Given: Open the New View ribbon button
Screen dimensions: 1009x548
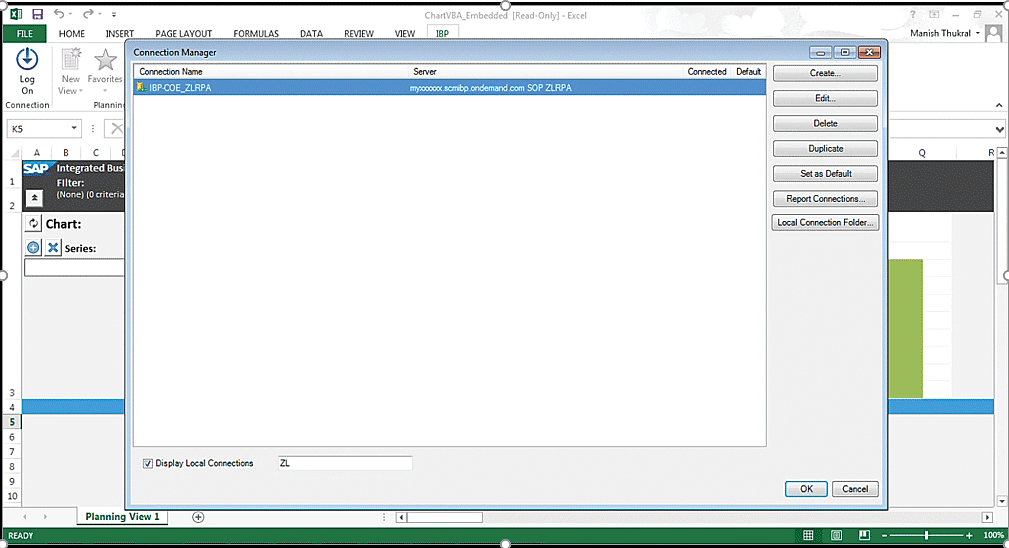Looking at the screenshot, I should click(71, 71).
